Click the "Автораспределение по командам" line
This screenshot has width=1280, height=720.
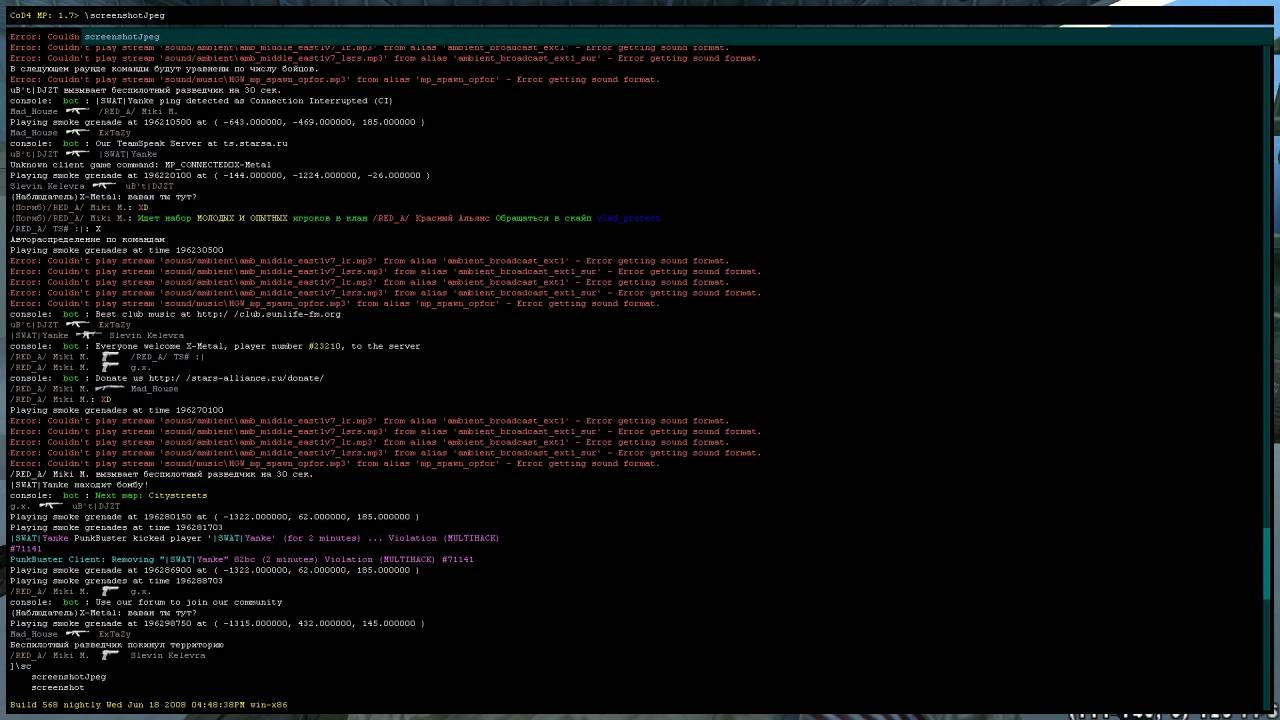pos(88,239)
